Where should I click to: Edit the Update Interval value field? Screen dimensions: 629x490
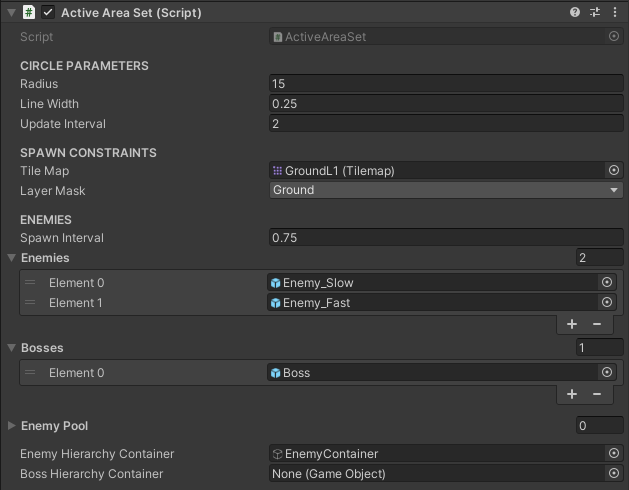446,124
